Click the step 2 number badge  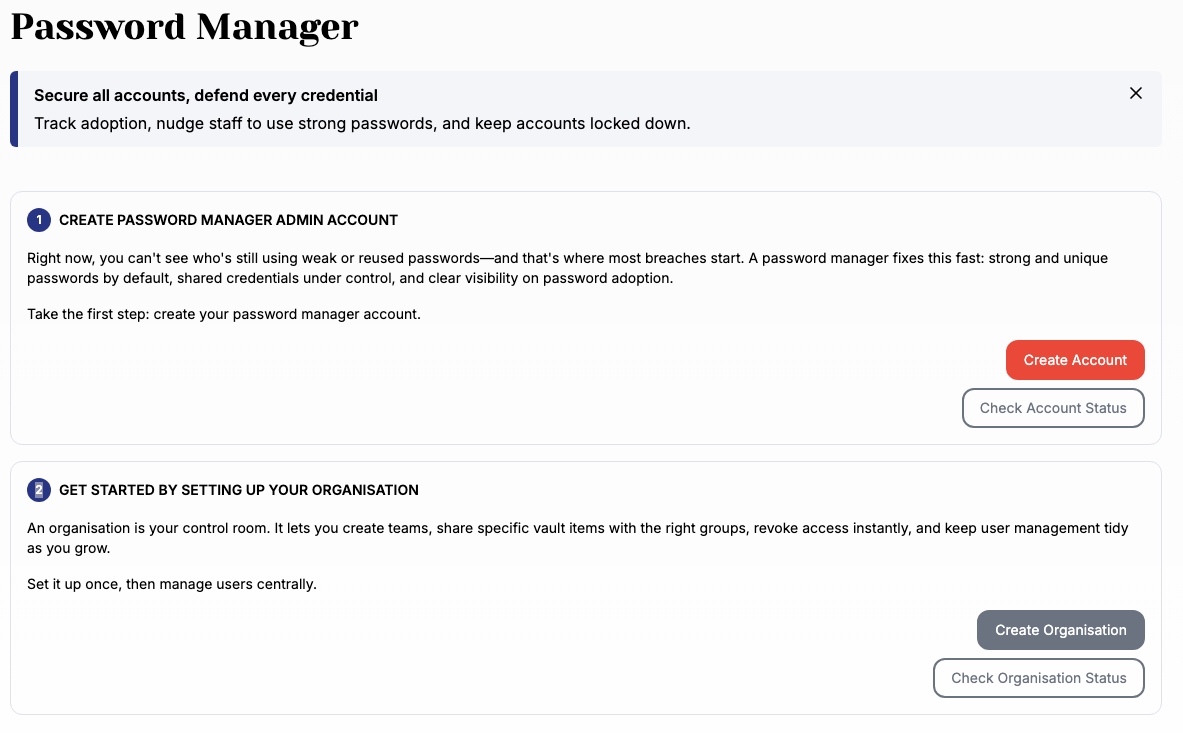click(x=39, y=490)
